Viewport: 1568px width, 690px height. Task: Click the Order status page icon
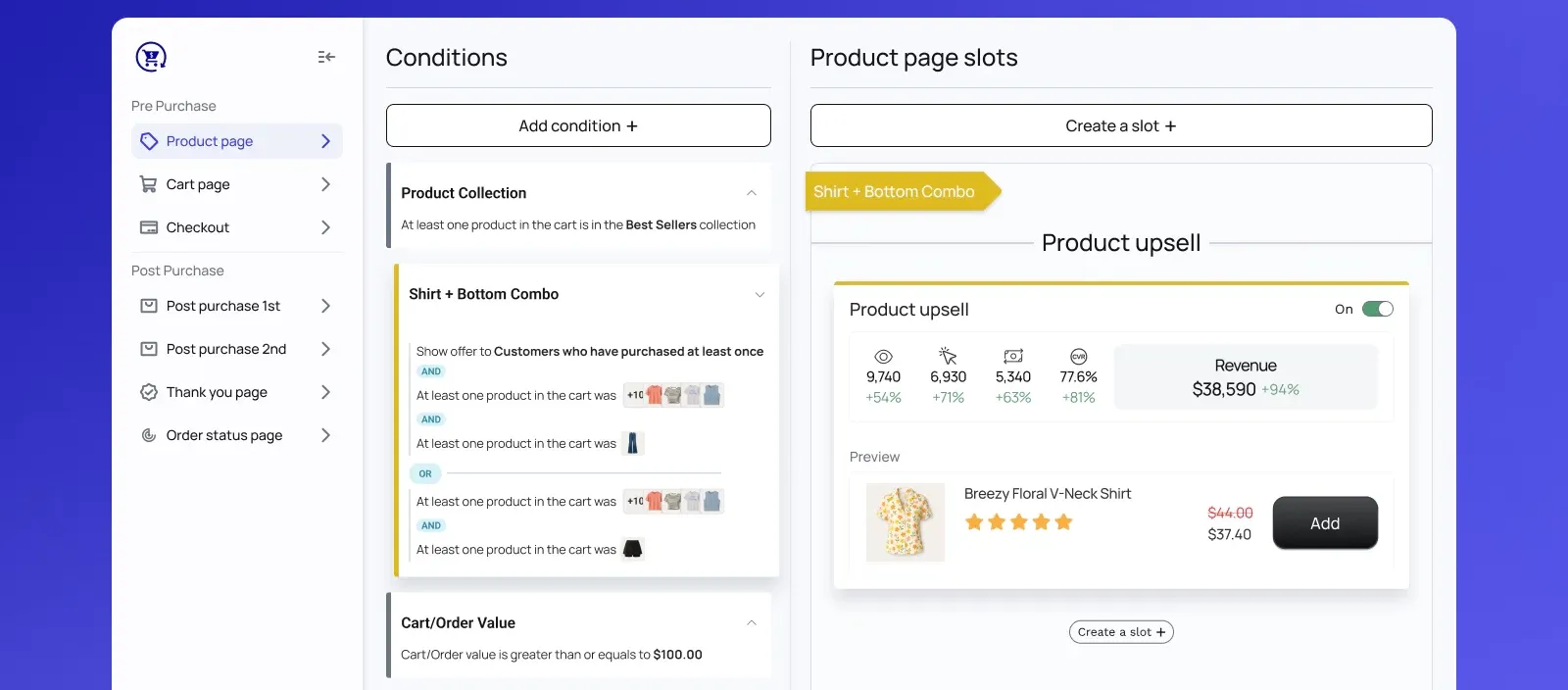click(149, 435)
